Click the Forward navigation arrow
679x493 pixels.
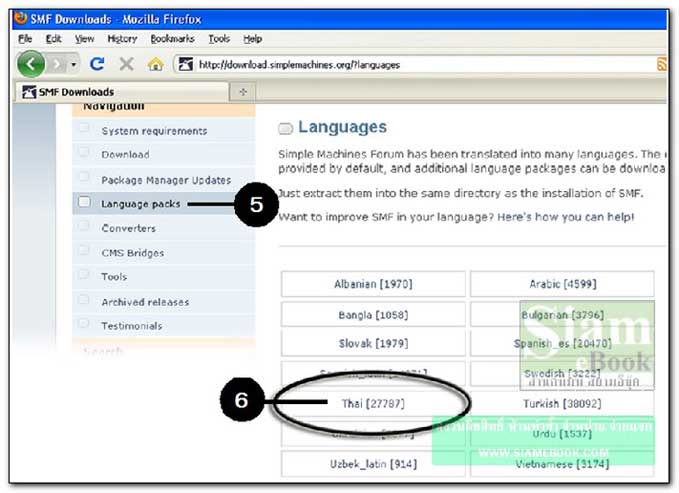click(x=57, y=65)
